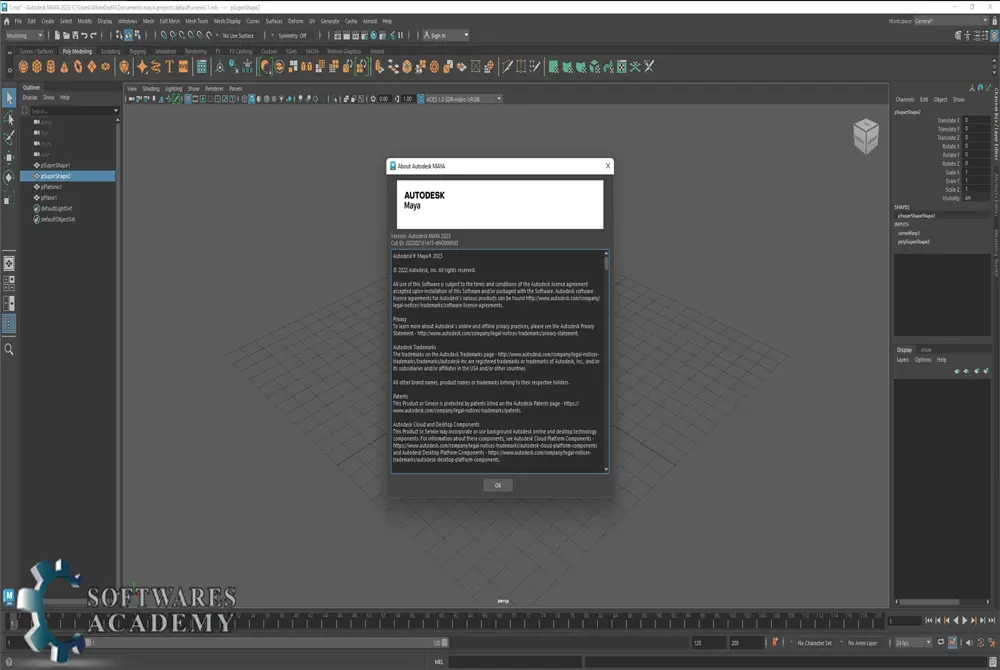
Task: Select the polygon sphere shelf icon
Action: (x=24, y=66)
